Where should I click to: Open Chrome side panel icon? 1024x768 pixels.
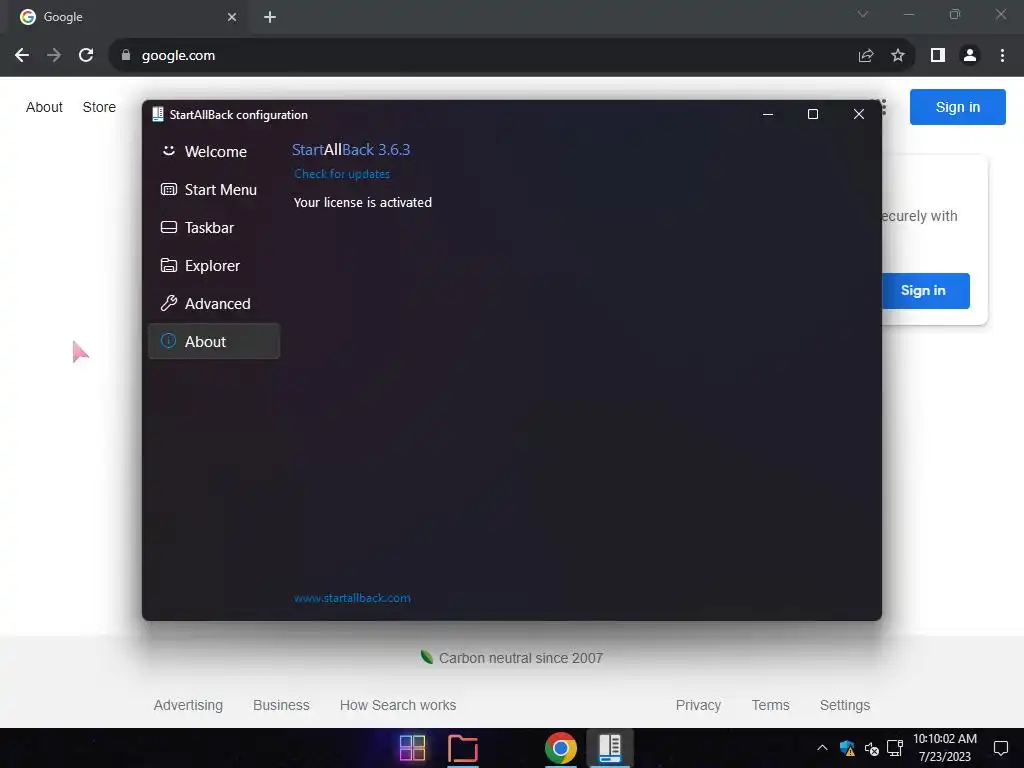[938, 56]
